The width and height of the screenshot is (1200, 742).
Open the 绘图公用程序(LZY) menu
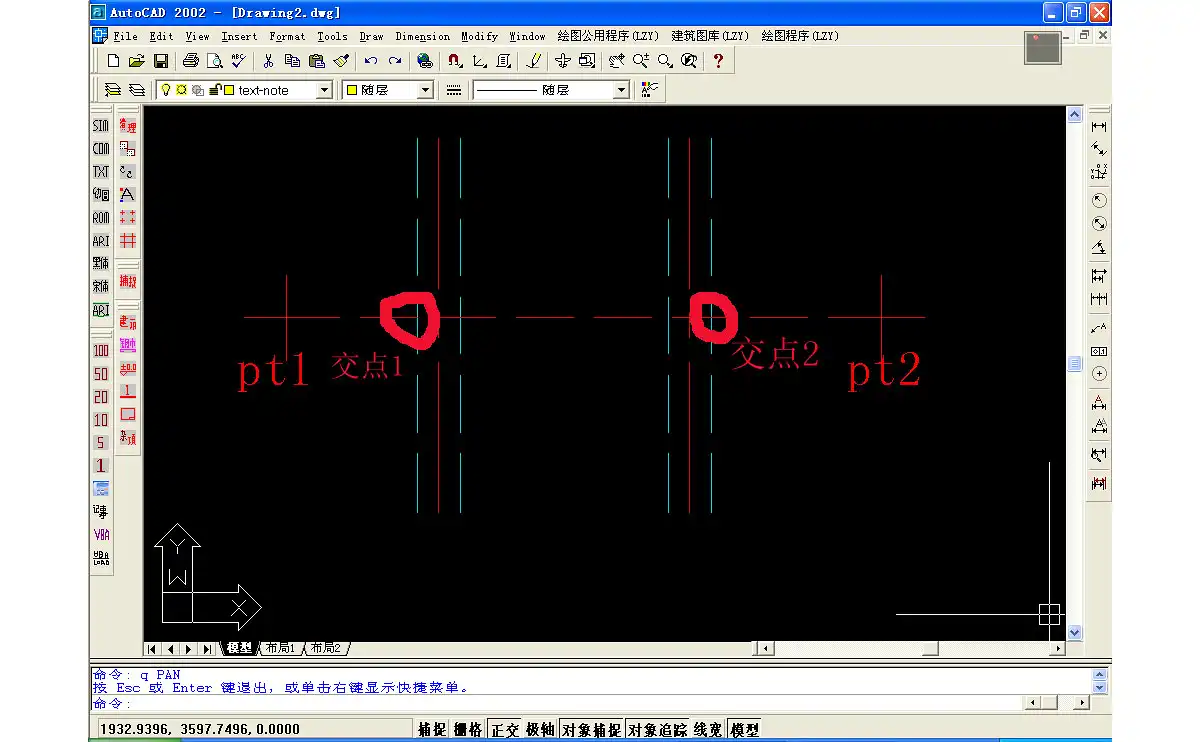click(x=608, y=36)
